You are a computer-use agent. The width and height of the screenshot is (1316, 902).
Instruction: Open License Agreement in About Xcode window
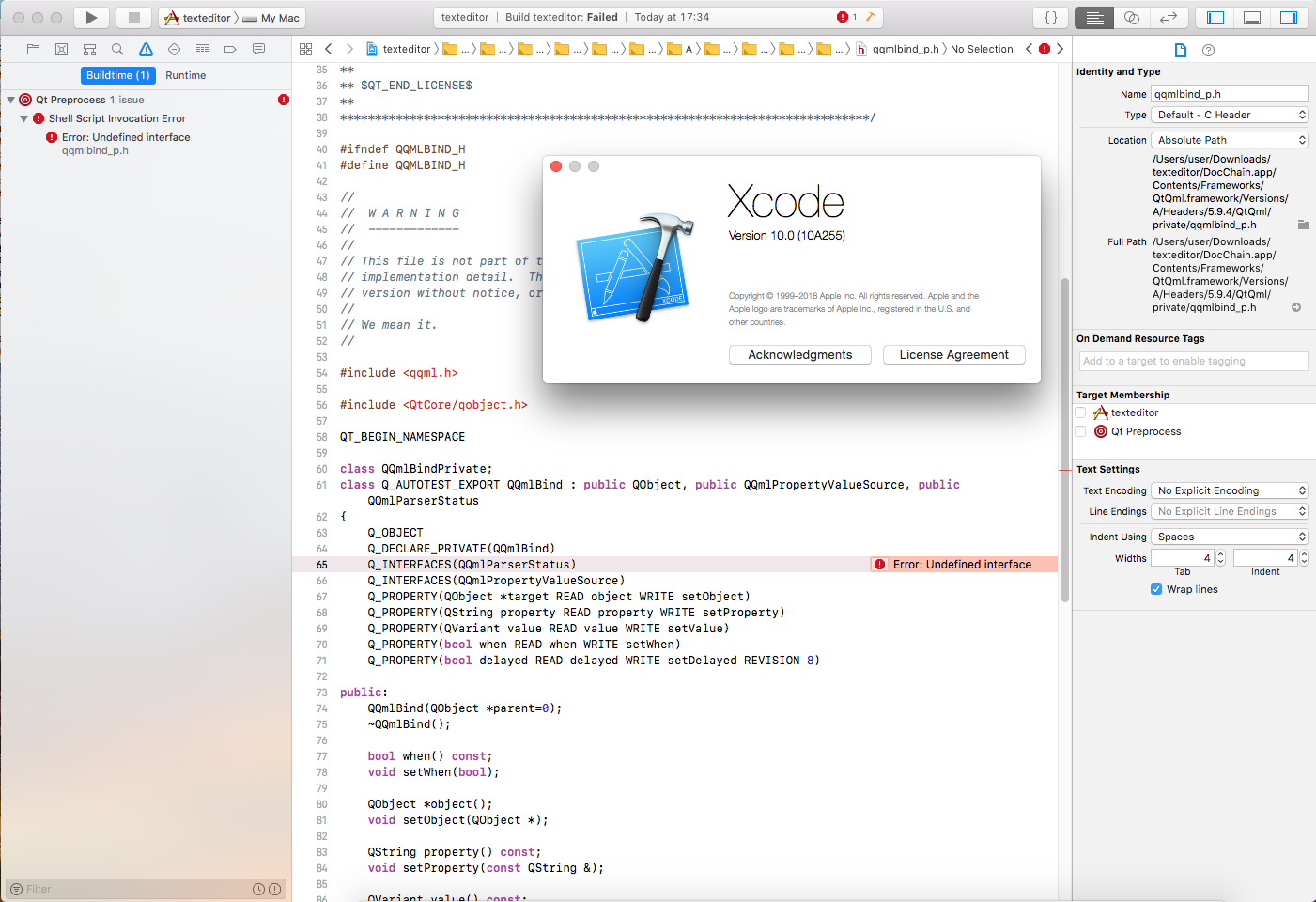click(x=953, y=354)
